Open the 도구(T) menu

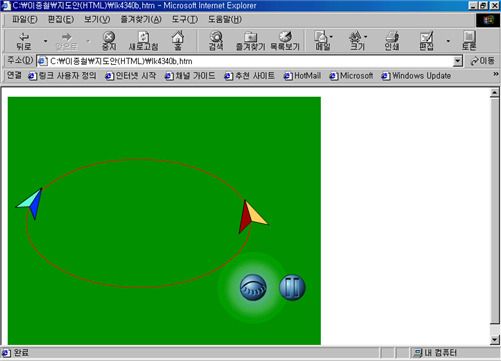pos(185,19)
